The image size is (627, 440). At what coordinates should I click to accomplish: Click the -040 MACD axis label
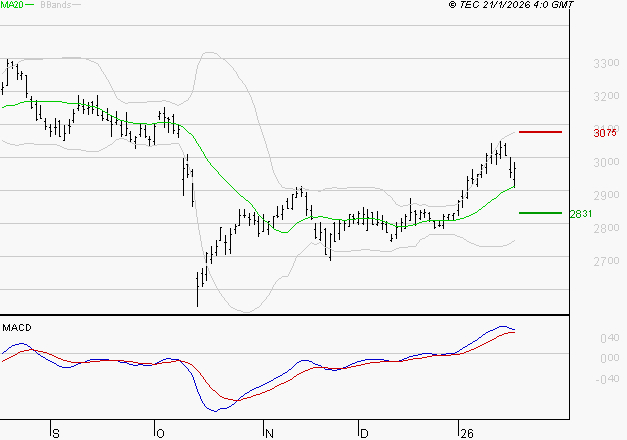(x=607, y=379)
